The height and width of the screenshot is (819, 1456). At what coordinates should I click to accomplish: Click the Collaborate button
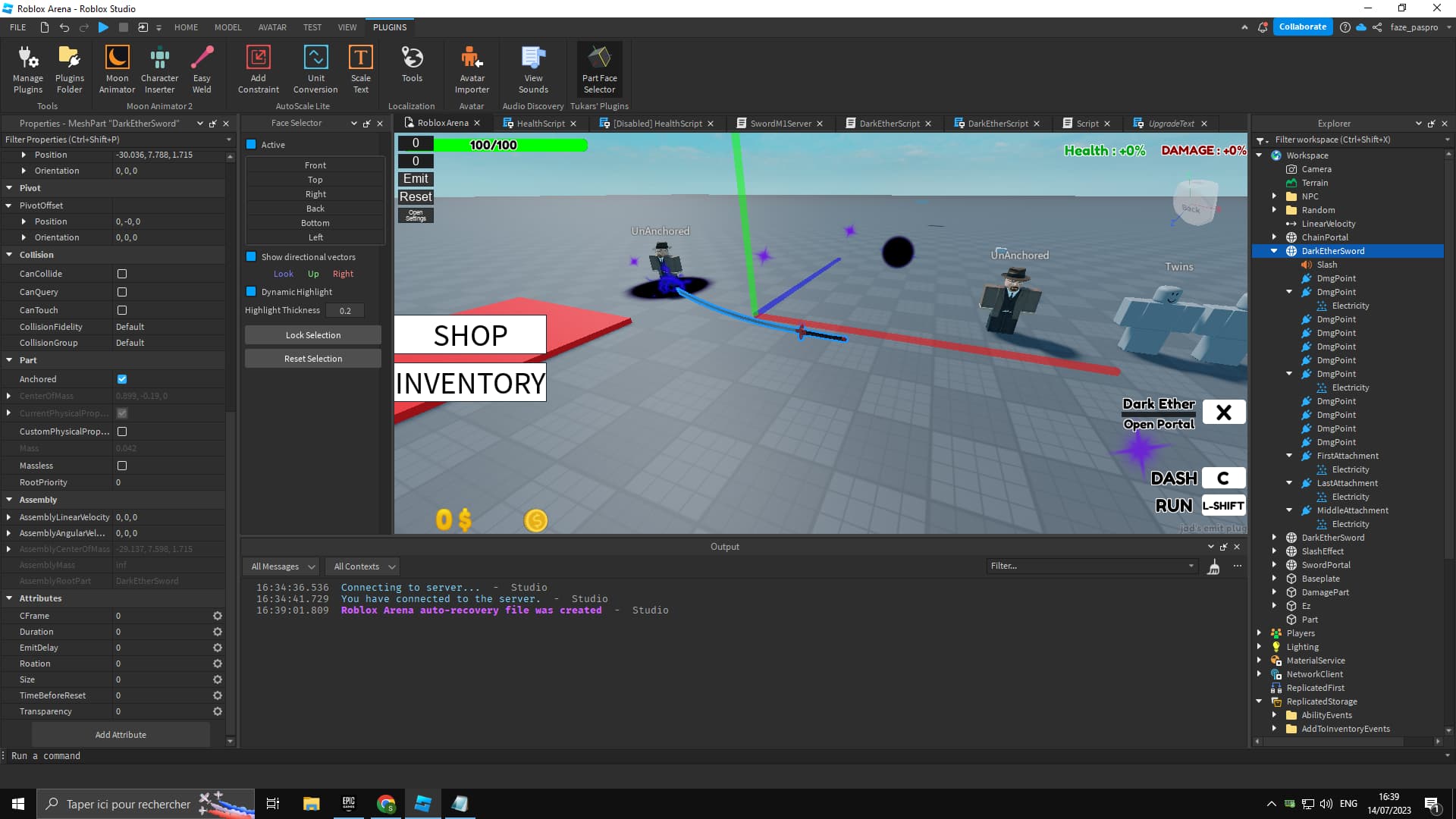point(1302,27)
